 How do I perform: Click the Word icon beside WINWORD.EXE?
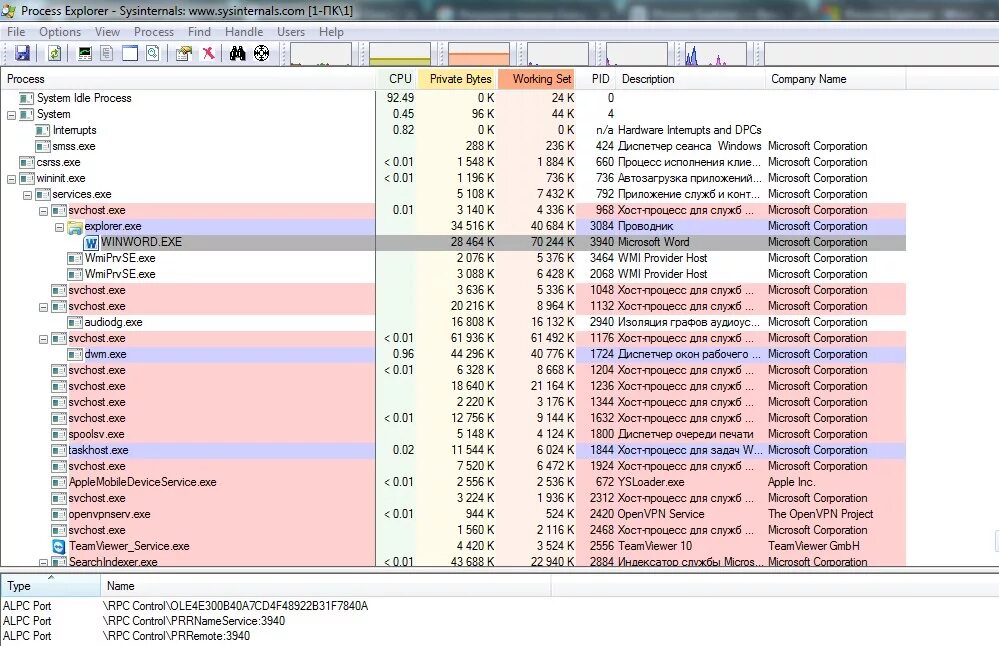(x=91, y=243)
